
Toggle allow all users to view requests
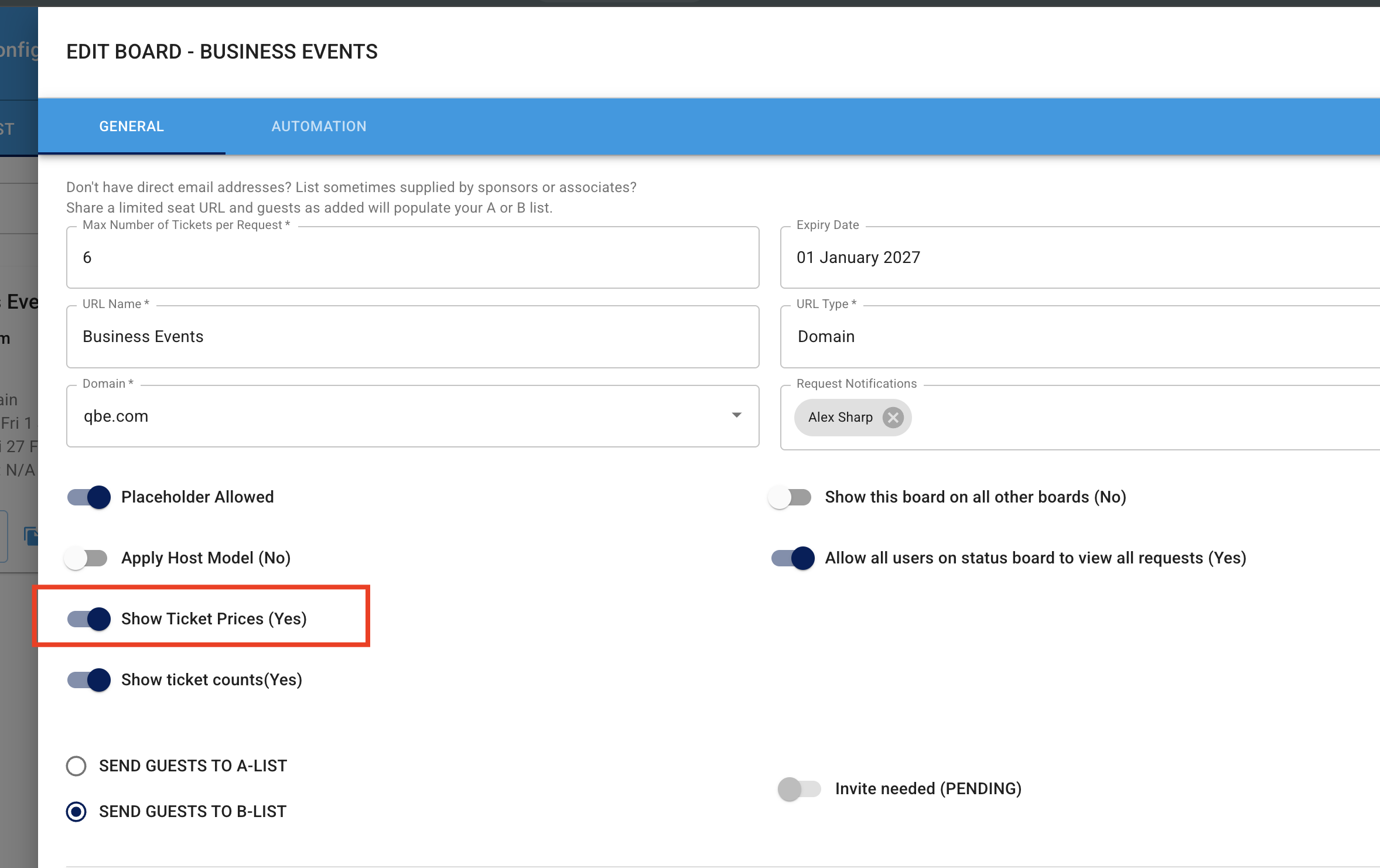[x=793, y=558]
